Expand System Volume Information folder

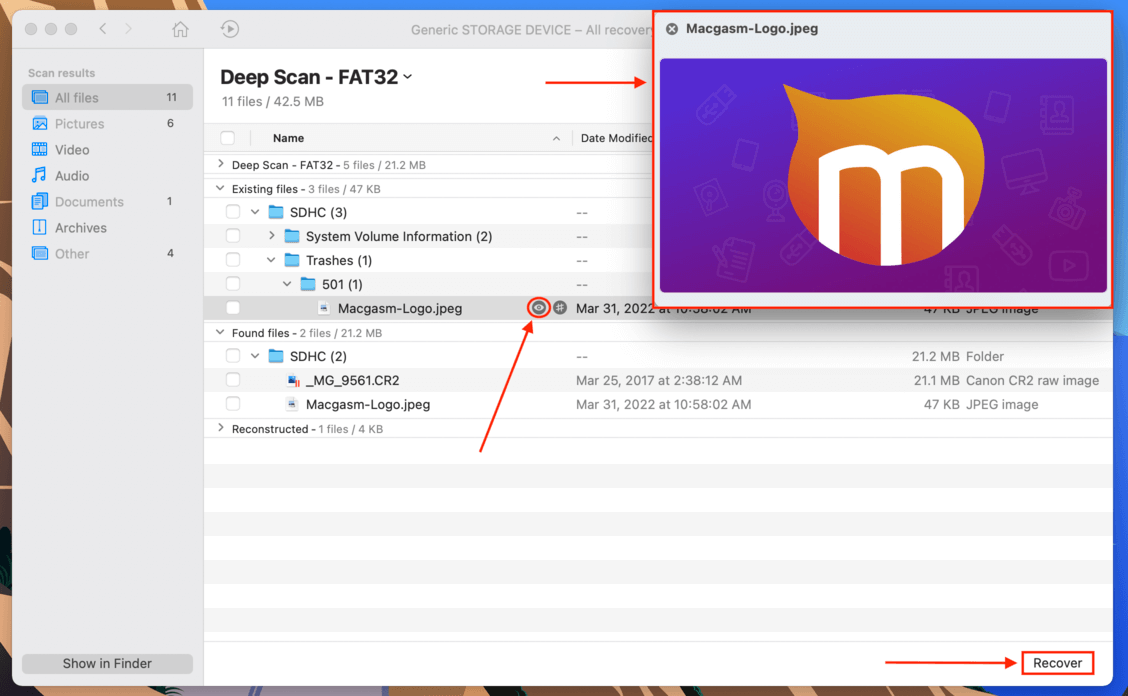[x=271, y=236]
